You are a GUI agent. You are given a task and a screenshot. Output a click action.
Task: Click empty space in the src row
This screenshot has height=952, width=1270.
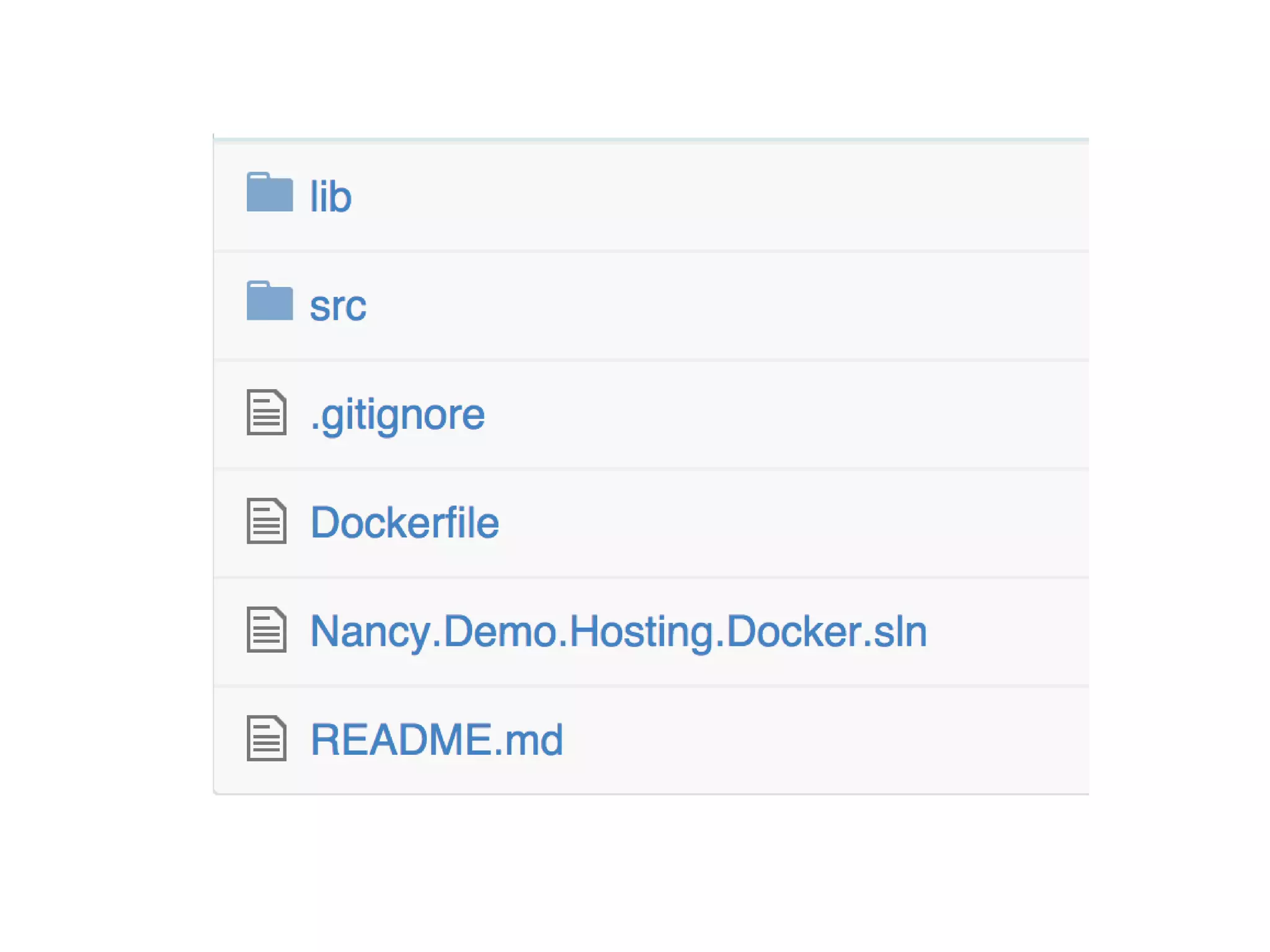(x=744, y=306)
